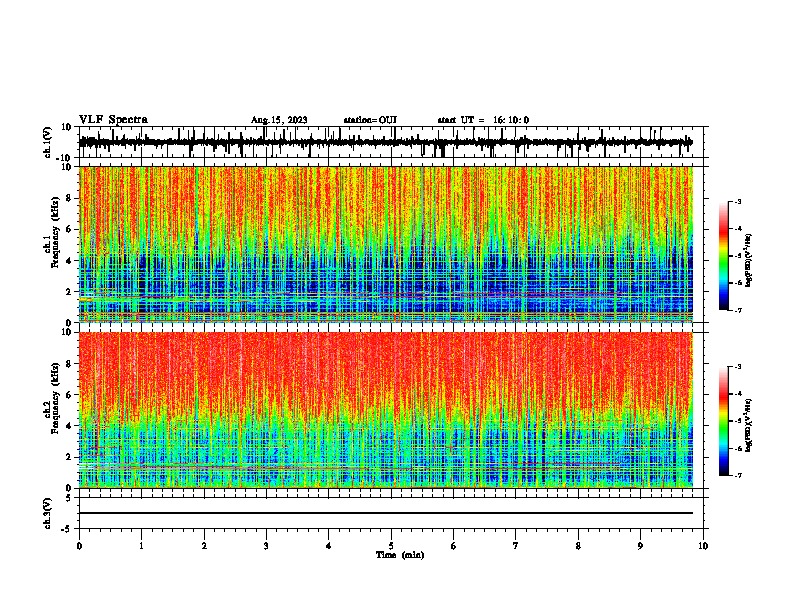Click the ch.2 colorbar log(PSD) units label

[x=749, y=425]
